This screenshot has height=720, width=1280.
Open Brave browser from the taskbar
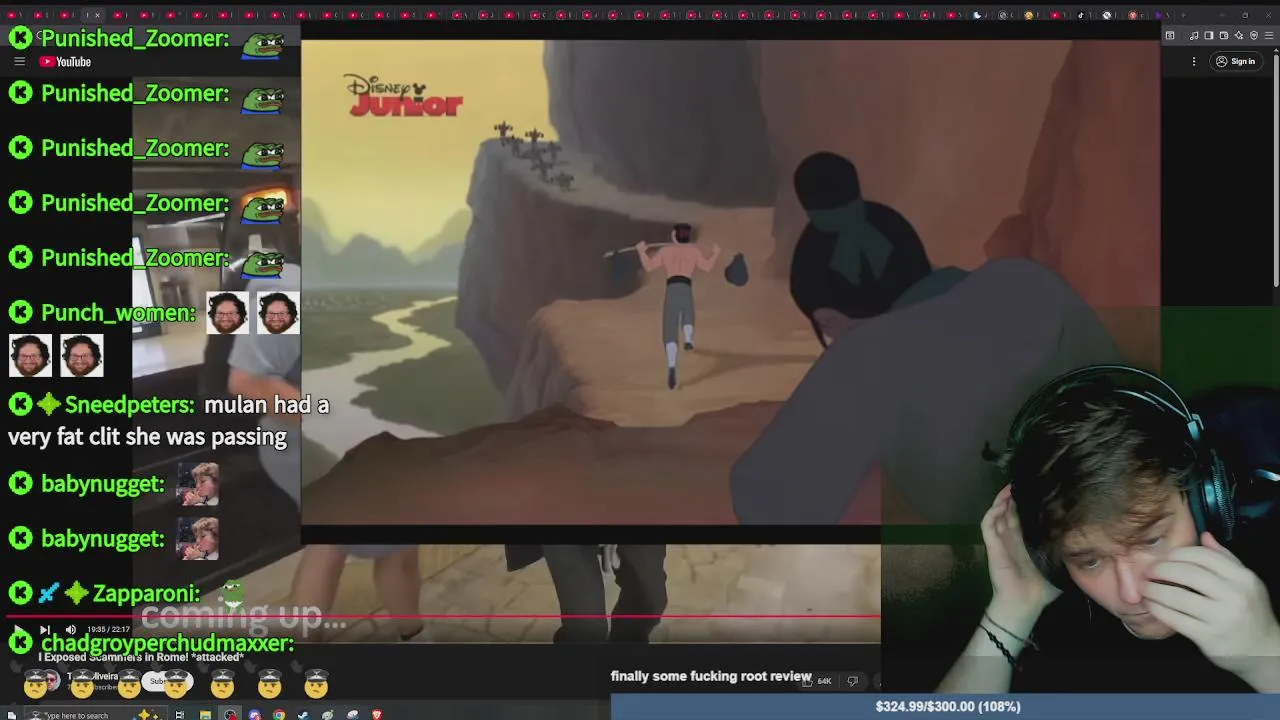coord(377,715)
